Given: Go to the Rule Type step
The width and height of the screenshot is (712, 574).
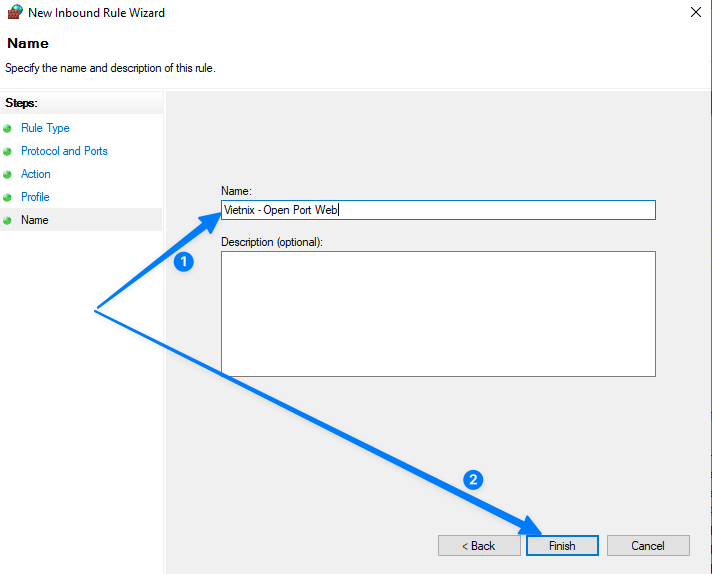Looking at the screenshot, I should (x=45, y=128).
